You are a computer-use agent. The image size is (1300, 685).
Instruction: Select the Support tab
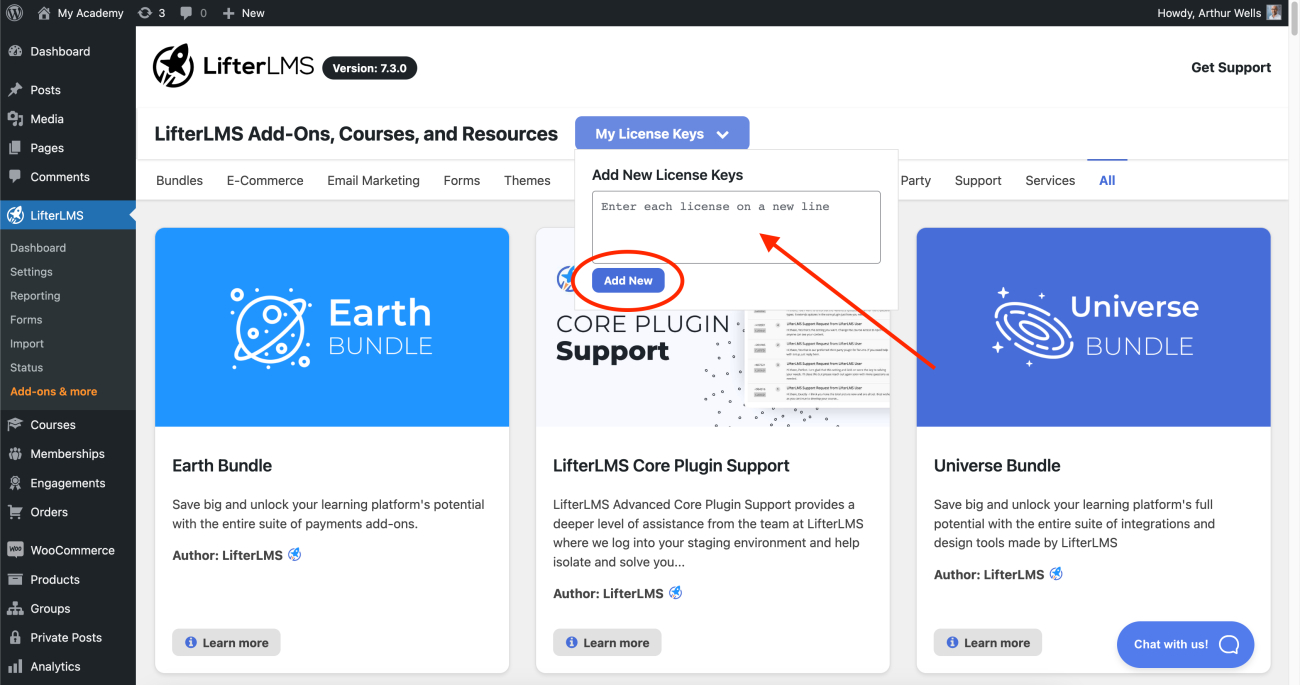click(x=978, y=181)
